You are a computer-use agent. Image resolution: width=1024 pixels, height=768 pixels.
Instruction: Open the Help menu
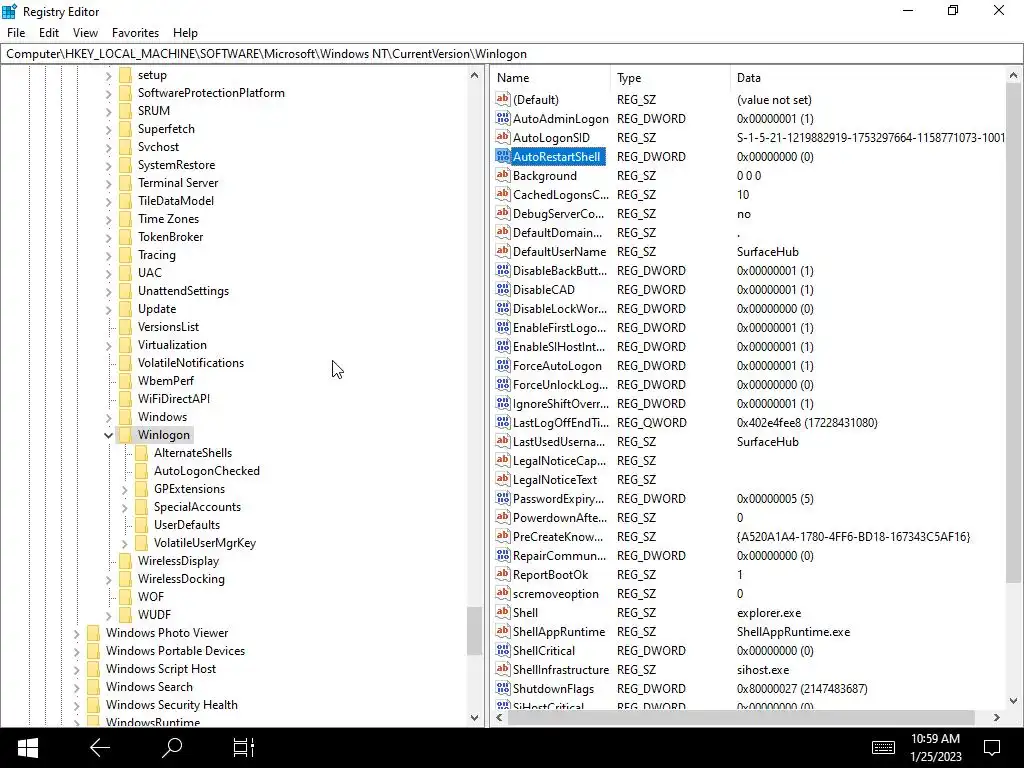point(185,33)
